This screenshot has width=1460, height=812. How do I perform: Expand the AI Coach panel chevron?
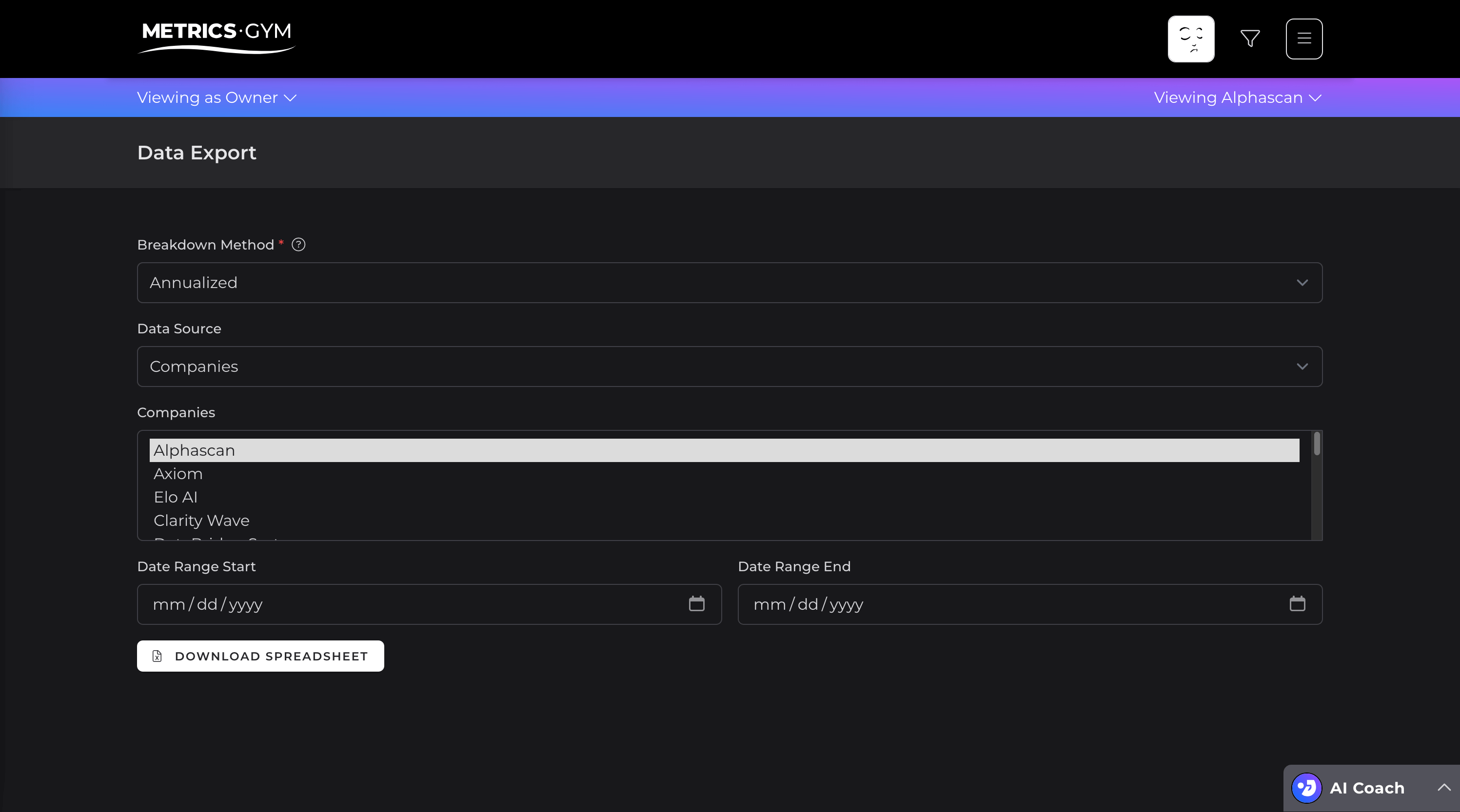coord(1443,787)
